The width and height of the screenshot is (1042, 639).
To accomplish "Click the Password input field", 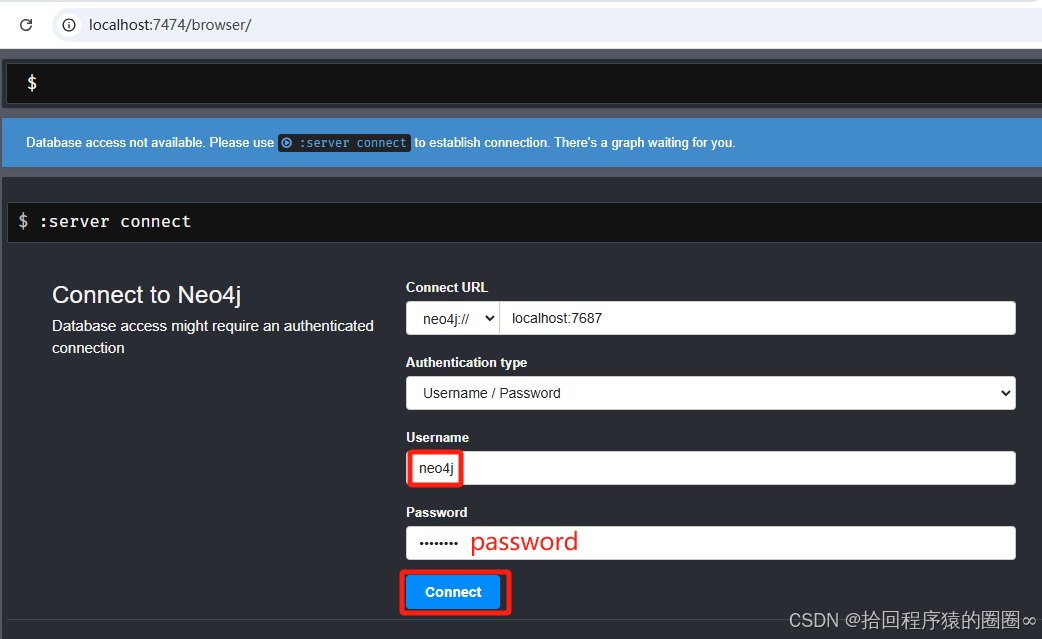I will [710, 543].
